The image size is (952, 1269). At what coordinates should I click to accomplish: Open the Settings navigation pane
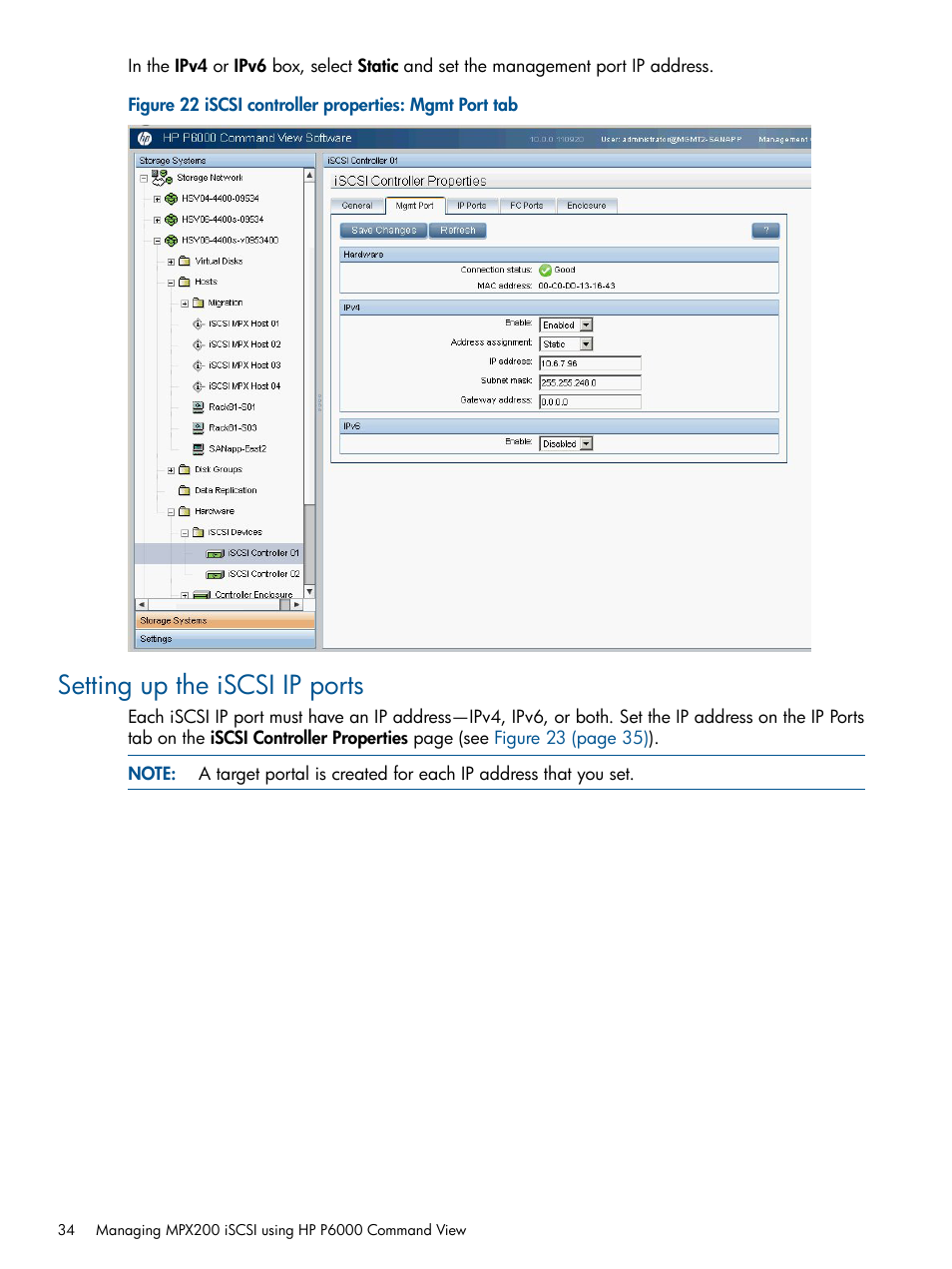(225, 639)
